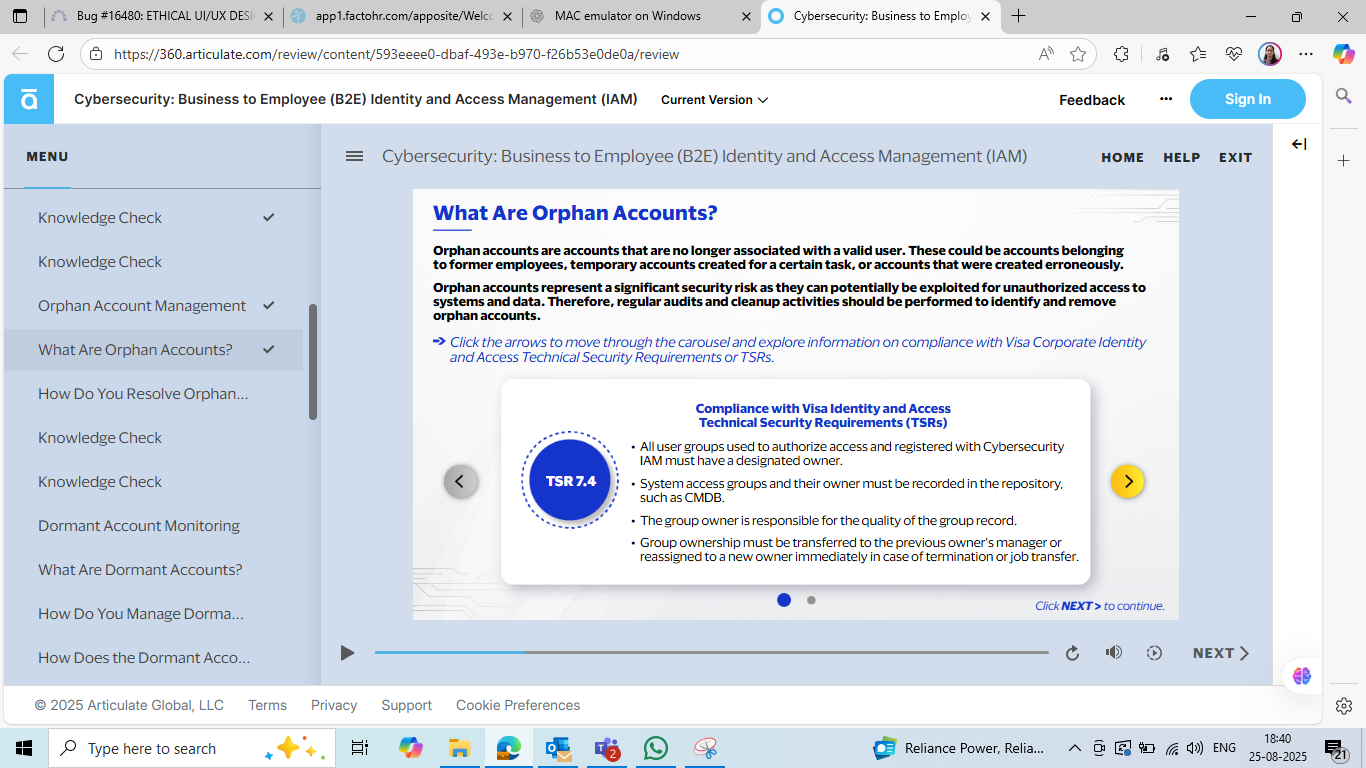Open the read aloud icon in the address bar

pos(1046,54)
